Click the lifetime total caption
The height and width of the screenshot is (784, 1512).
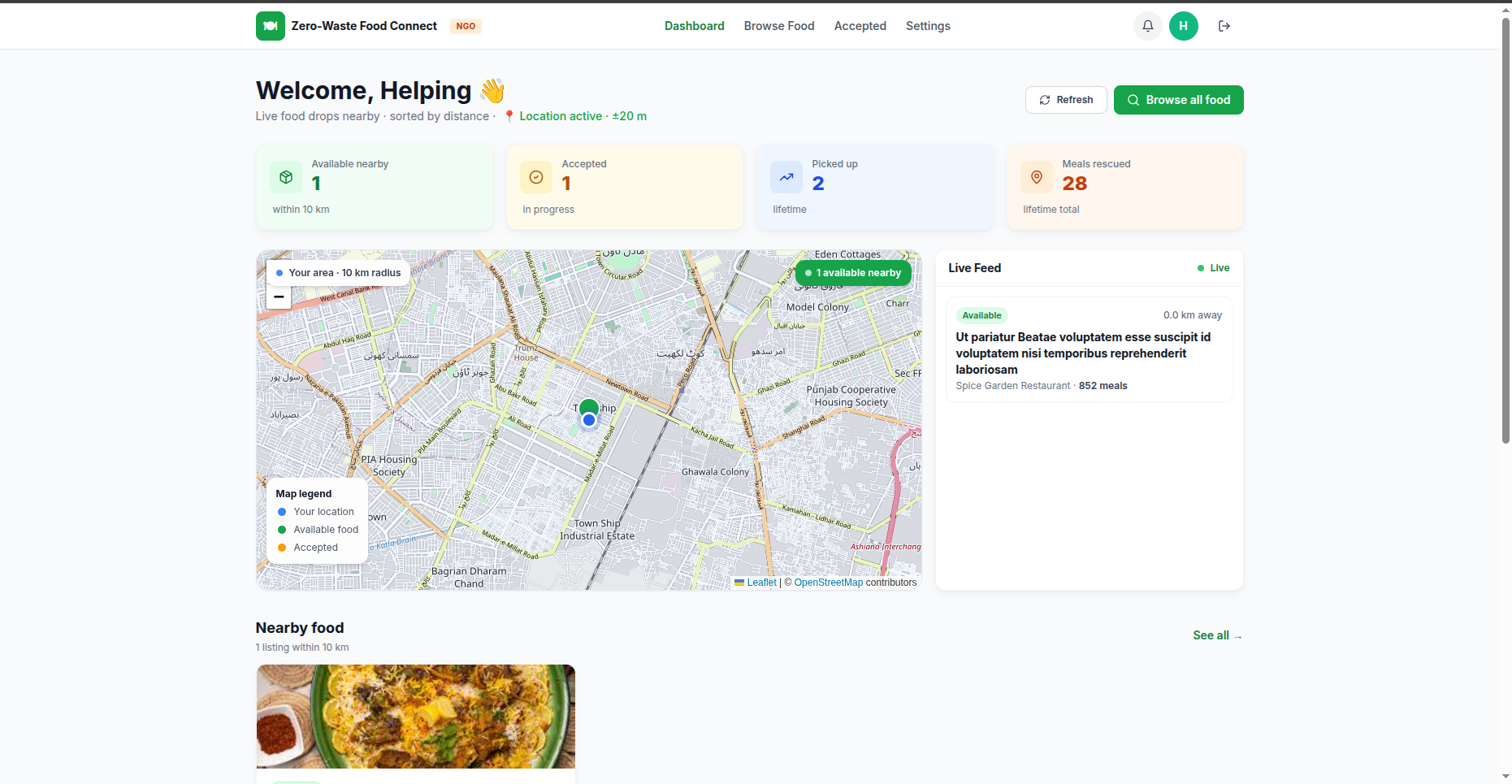(1051, 210)
